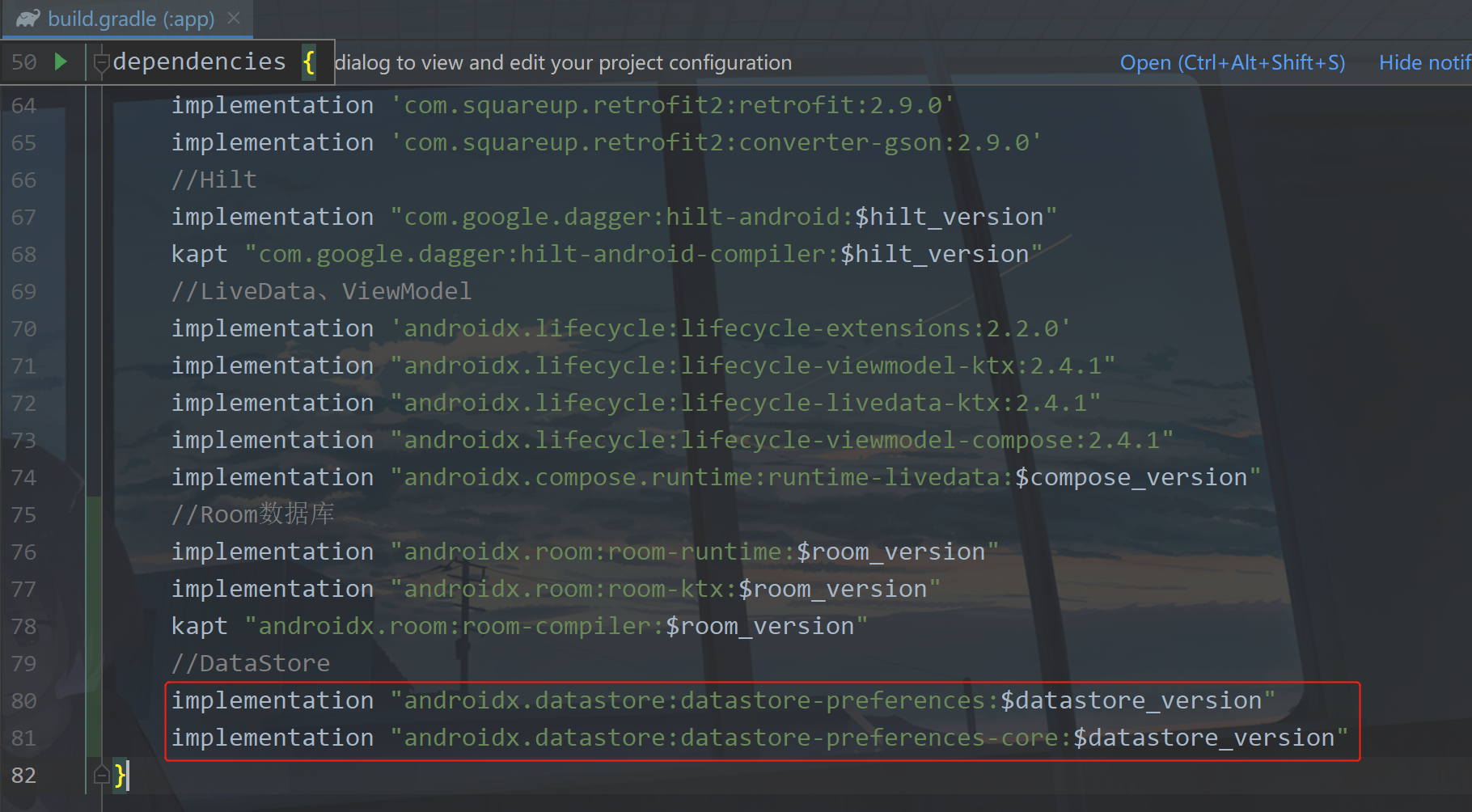The width and height of the screenshot is (1472, 812).
Task: Click lifecycle-extensions:2.2.0 dependency
Action: click(x=621, y=328)
